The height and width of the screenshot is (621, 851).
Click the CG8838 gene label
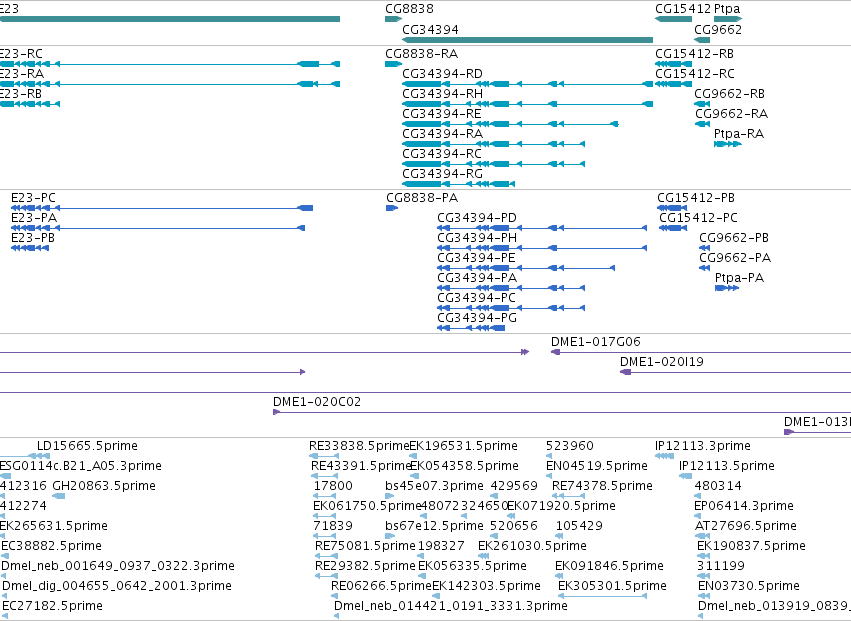coord(409,9)
